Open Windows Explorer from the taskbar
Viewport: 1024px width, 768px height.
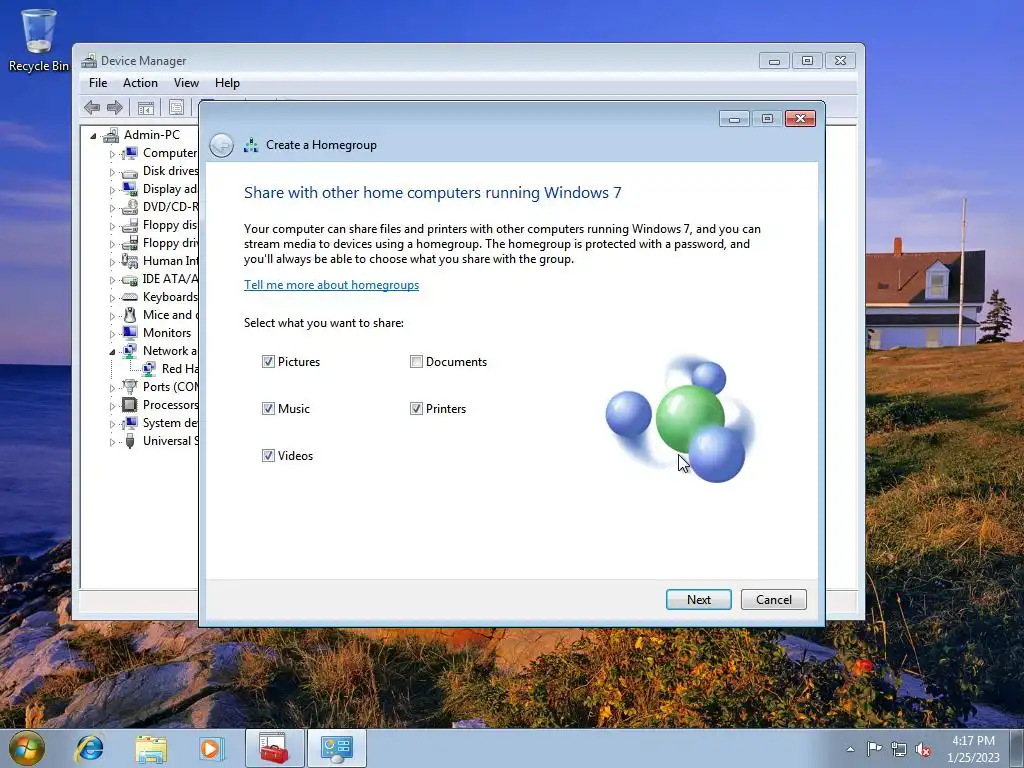pos(151,748)
